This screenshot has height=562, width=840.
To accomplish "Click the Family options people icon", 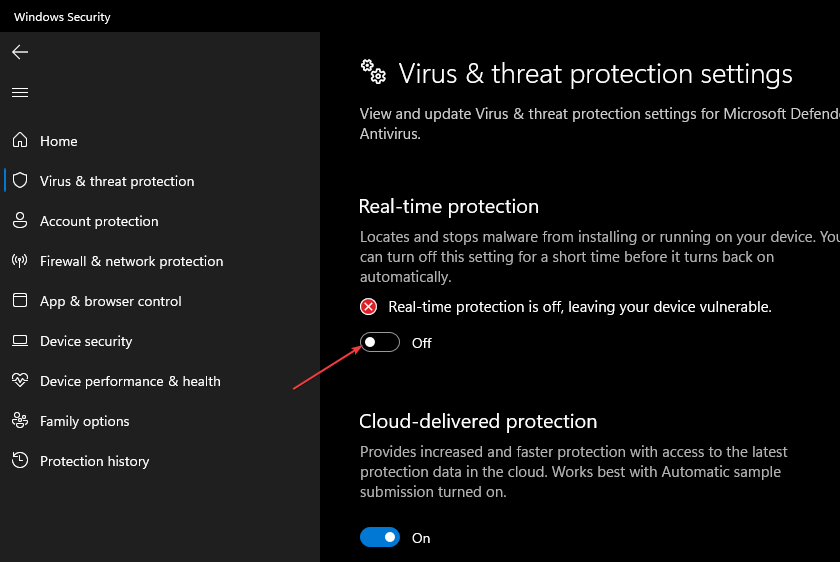I will [20, 421].
